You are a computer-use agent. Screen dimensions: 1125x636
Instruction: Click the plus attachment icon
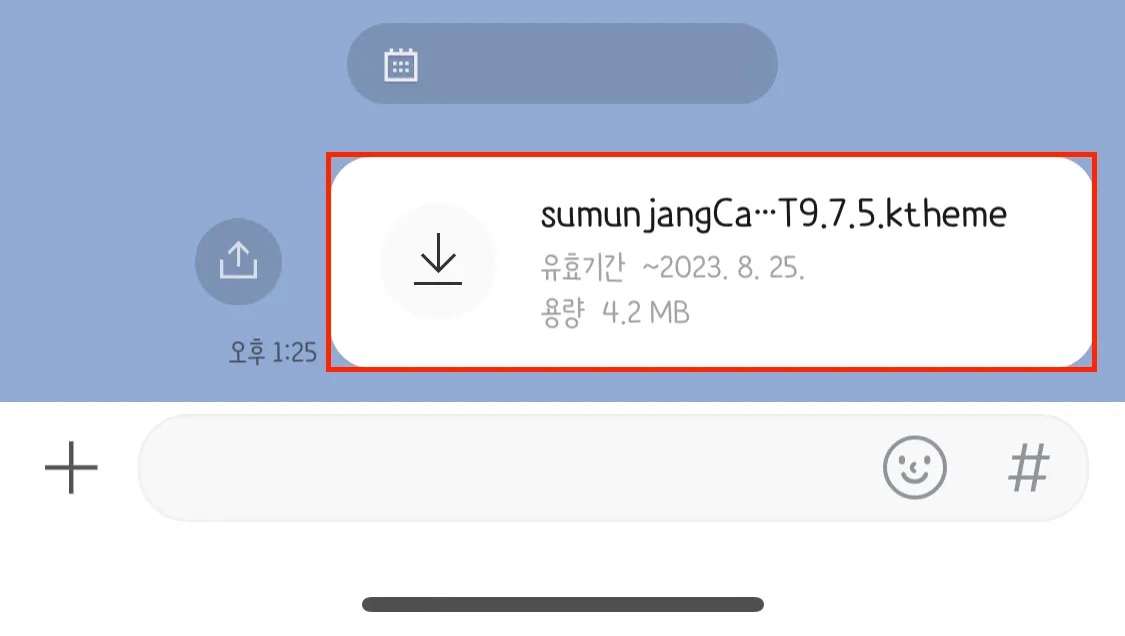coord(71,467)
